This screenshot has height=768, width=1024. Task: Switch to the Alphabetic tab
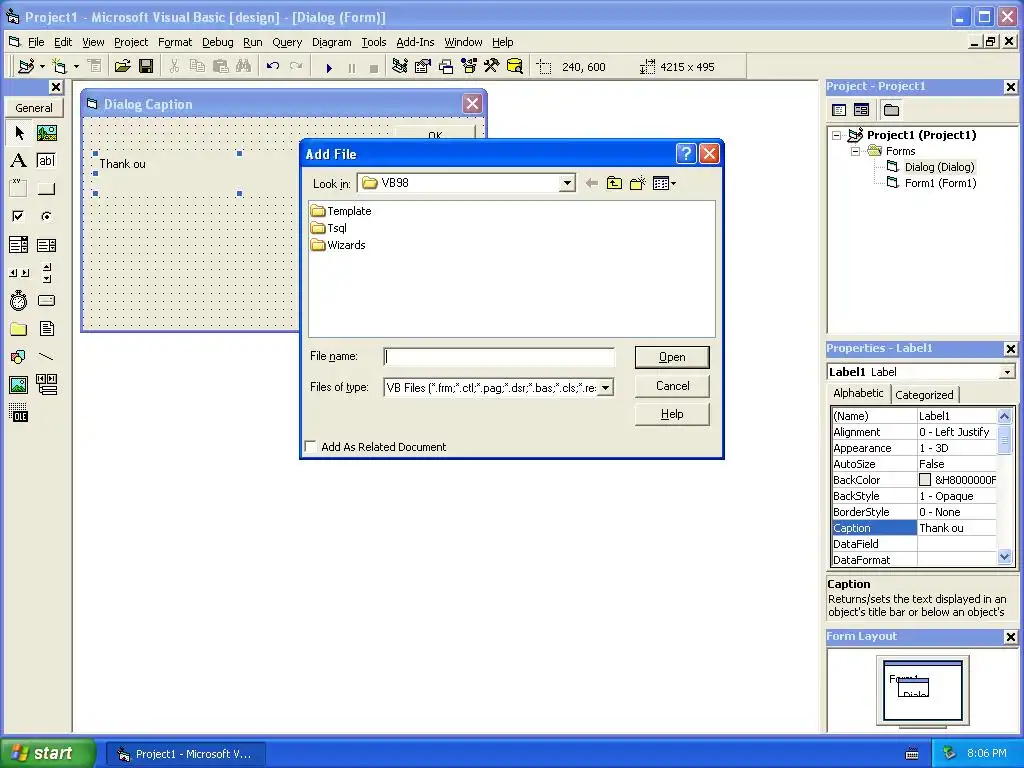click(x=858, y=393)
